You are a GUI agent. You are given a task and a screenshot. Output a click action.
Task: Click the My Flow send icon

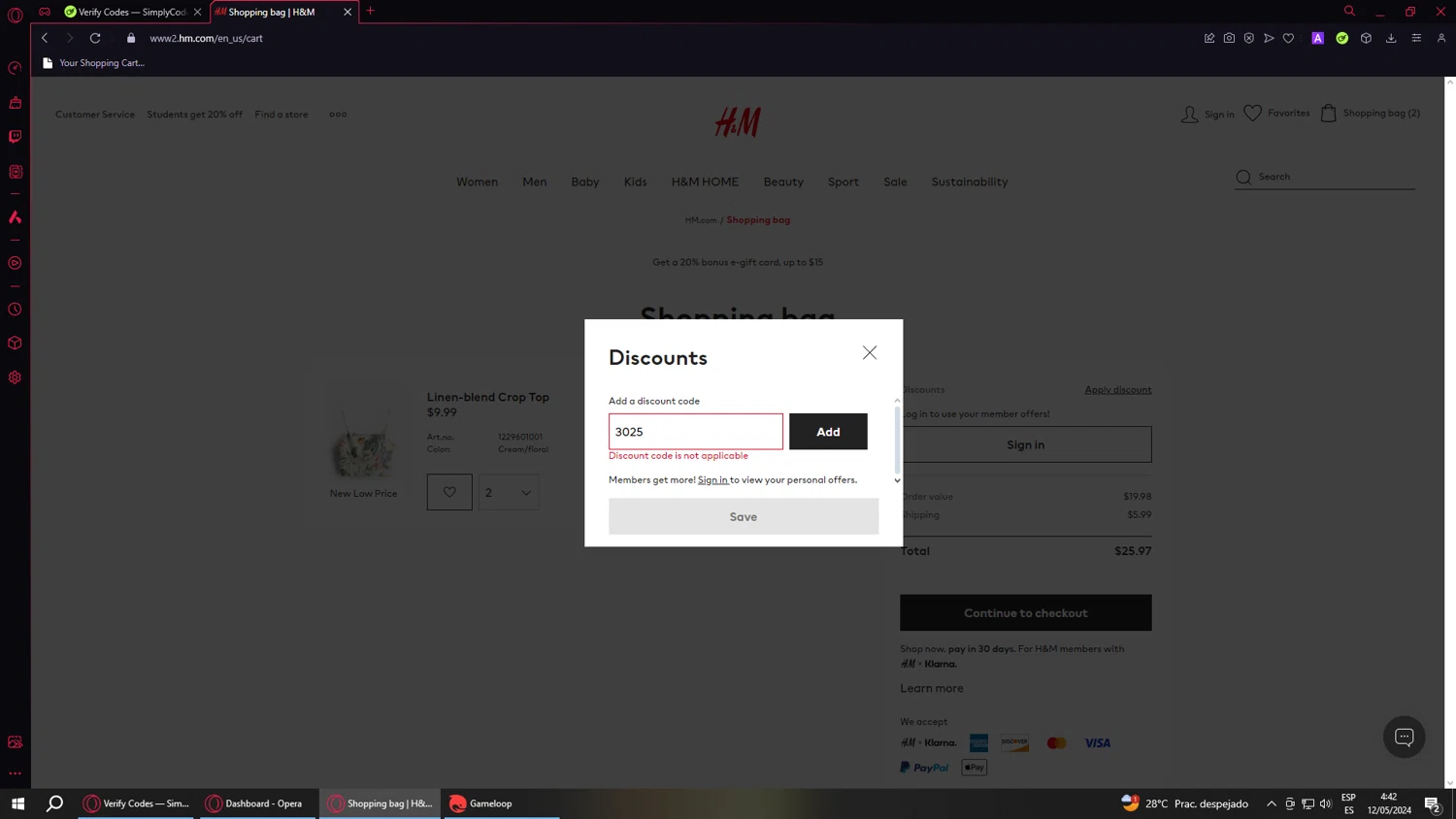[x=1269, y=38]
